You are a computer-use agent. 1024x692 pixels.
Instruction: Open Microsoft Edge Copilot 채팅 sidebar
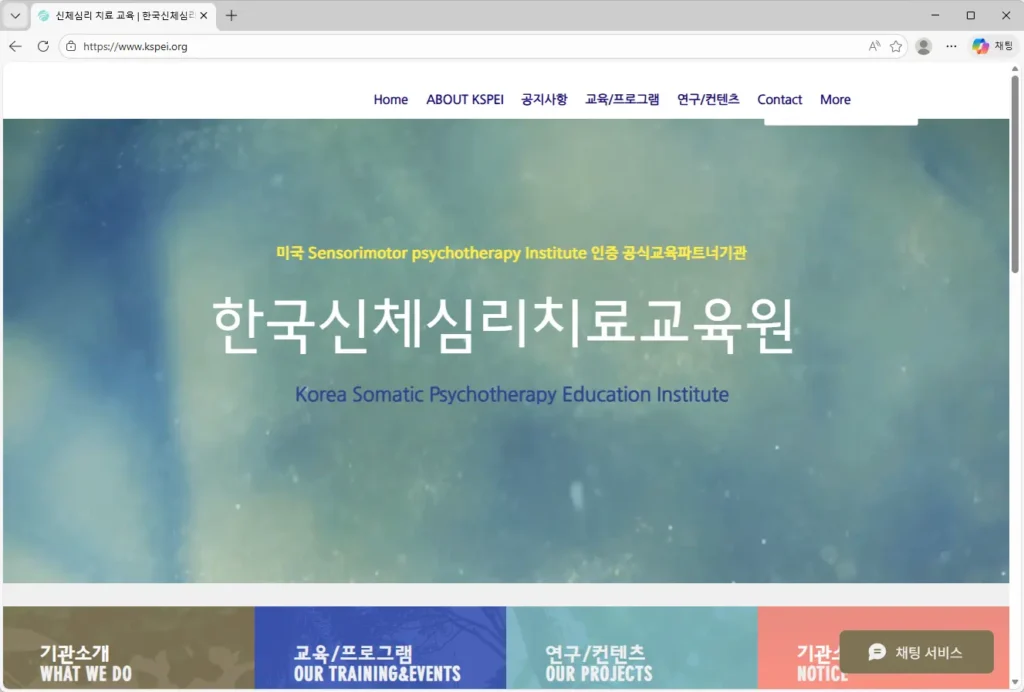click(x=994, y=46)
